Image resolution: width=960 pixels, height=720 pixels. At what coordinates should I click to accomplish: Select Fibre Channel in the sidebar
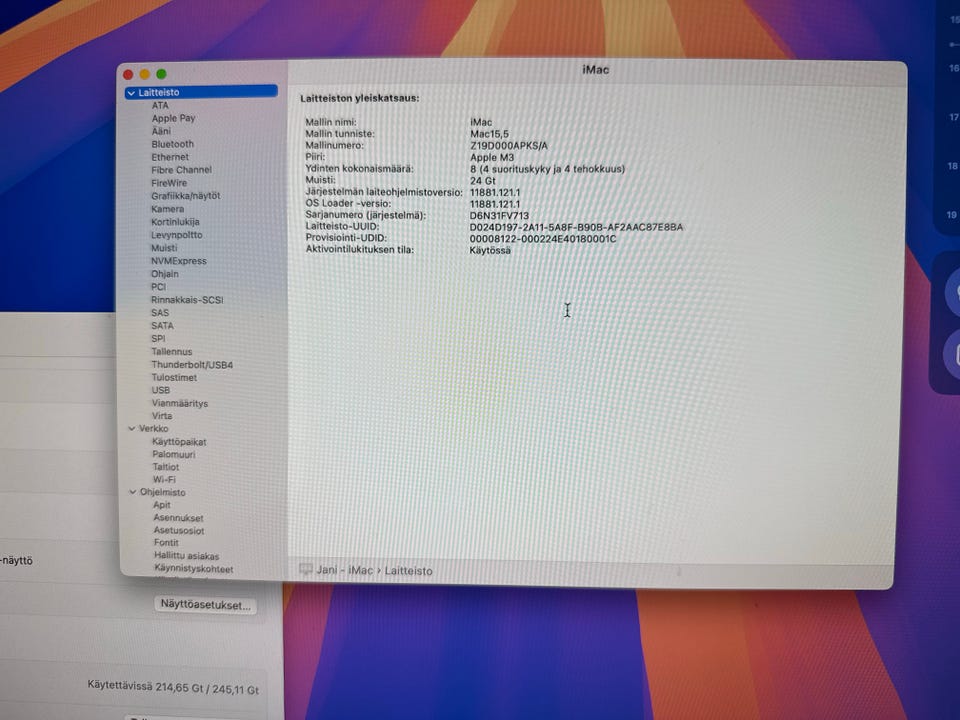(181, 170)
